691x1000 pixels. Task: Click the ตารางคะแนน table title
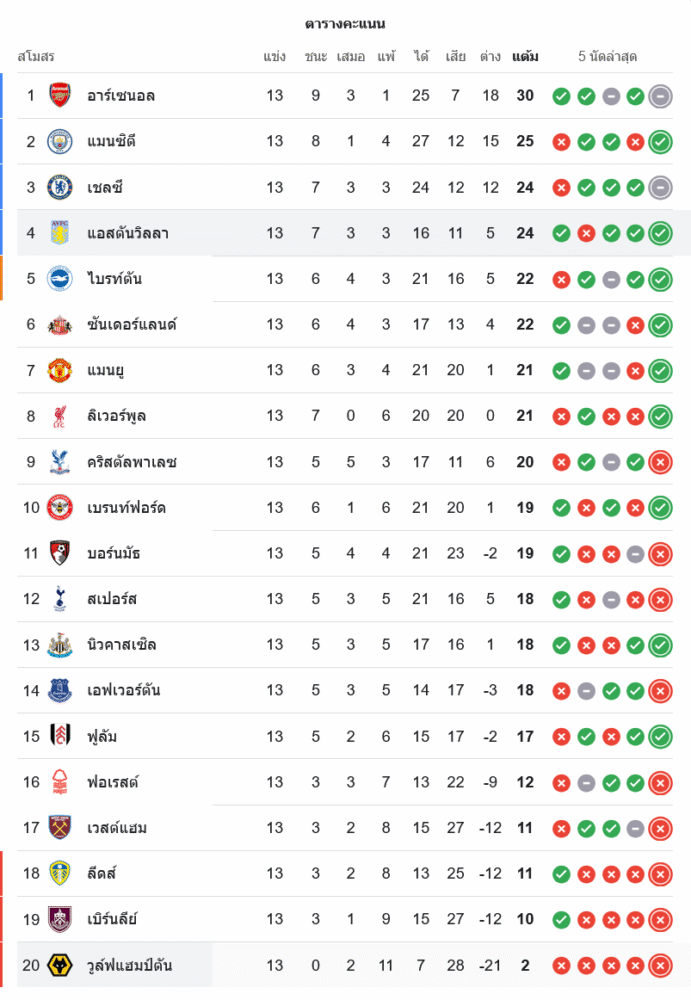pos(345,24)
